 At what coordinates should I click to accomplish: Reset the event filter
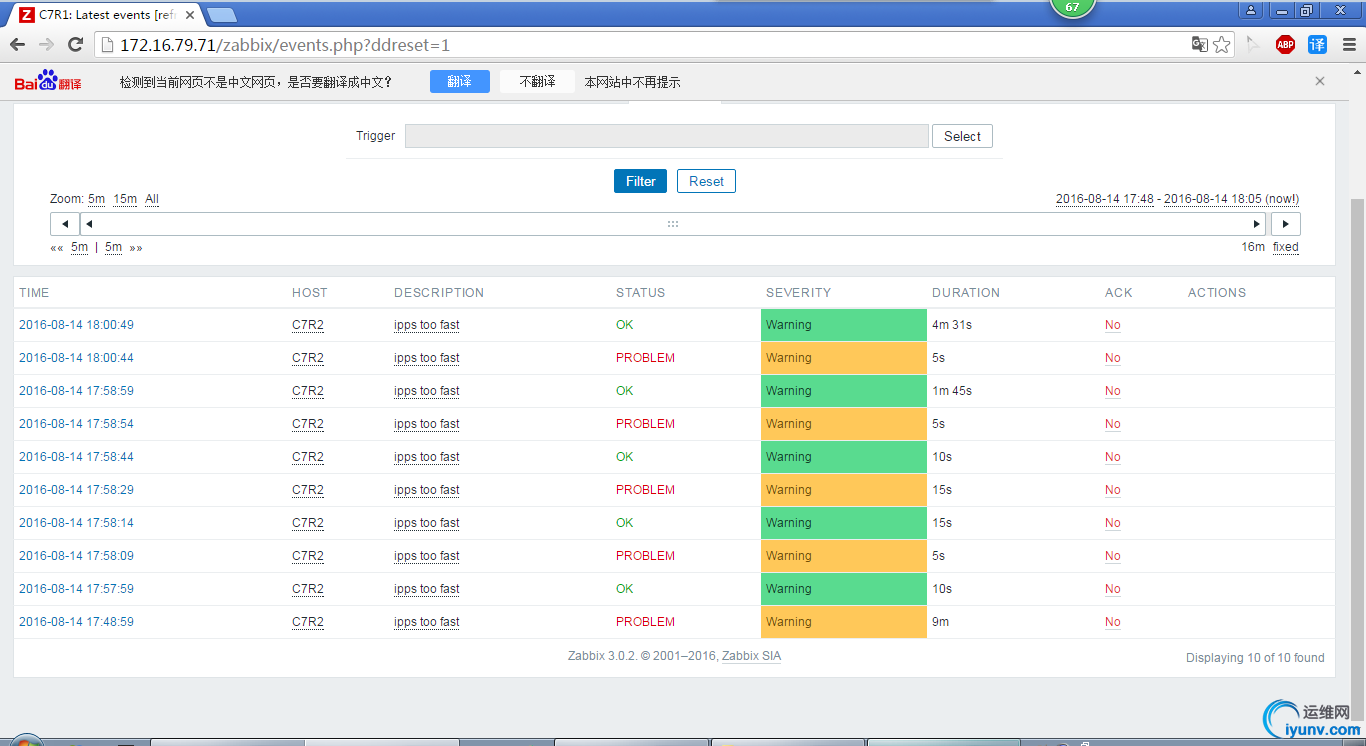click(x=706, y=181)
